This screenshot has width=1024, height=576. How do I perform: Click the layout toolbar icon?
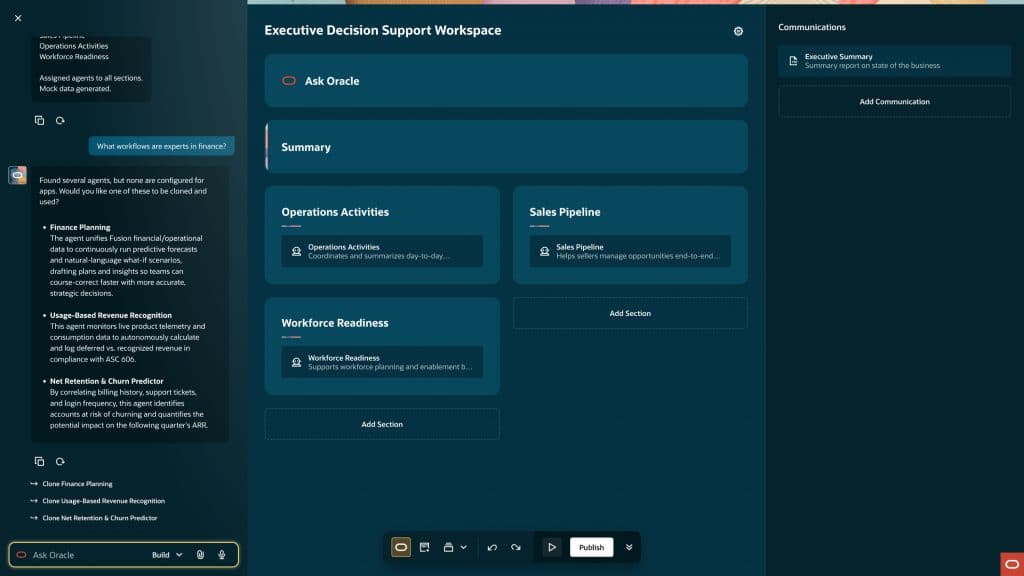(449, 547)
